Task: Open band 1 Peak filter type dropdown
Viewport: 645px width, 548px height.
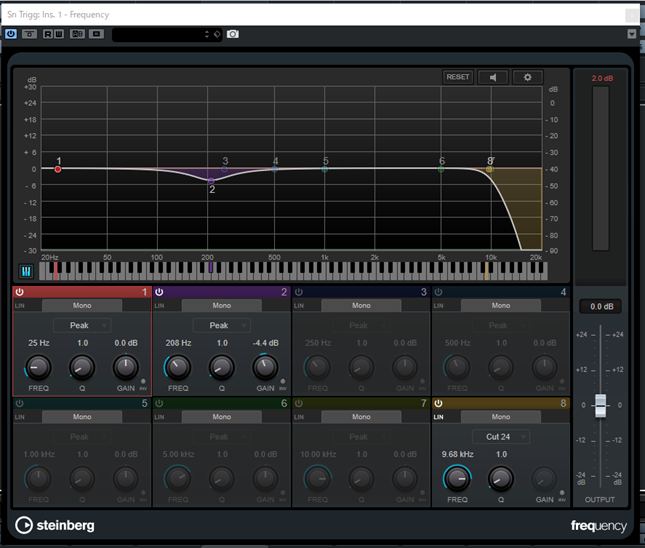Action: point(81,325)
